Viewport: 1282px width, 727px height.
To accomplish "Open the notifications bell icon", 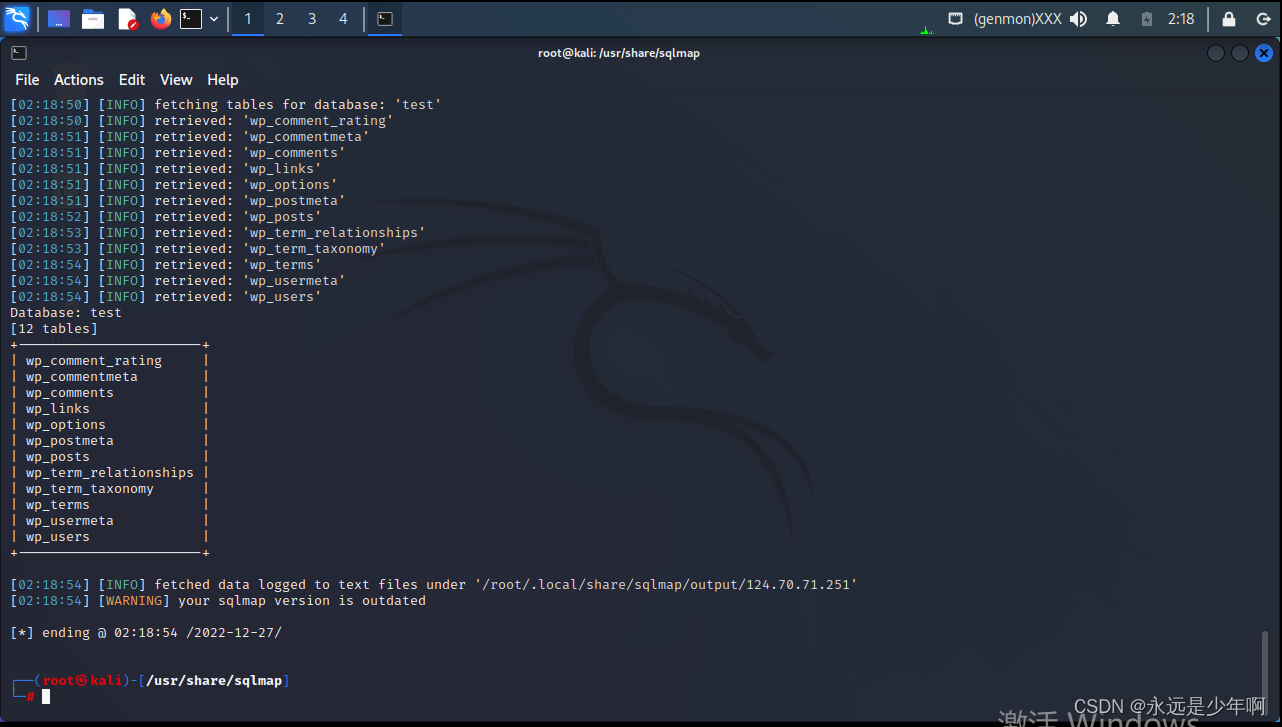I will 1113,18.
